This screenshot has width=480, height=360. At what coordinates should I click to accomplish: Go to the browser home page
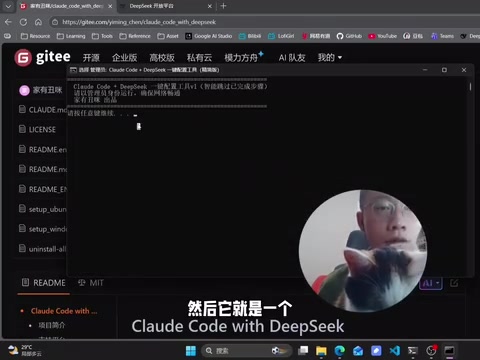tap(38, 22)
